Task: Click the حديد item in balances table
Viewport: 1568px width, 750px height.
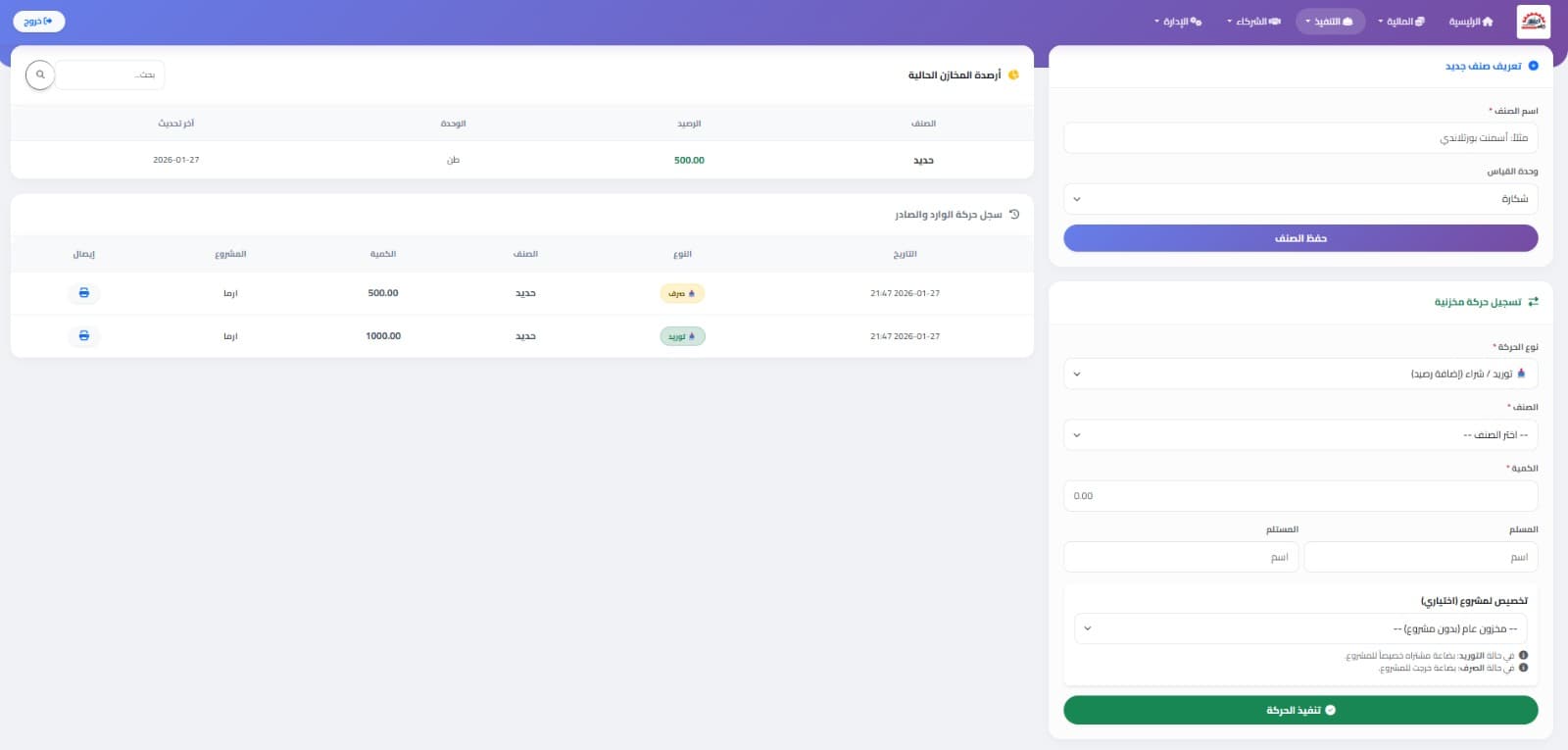Action: pos(923,160)
